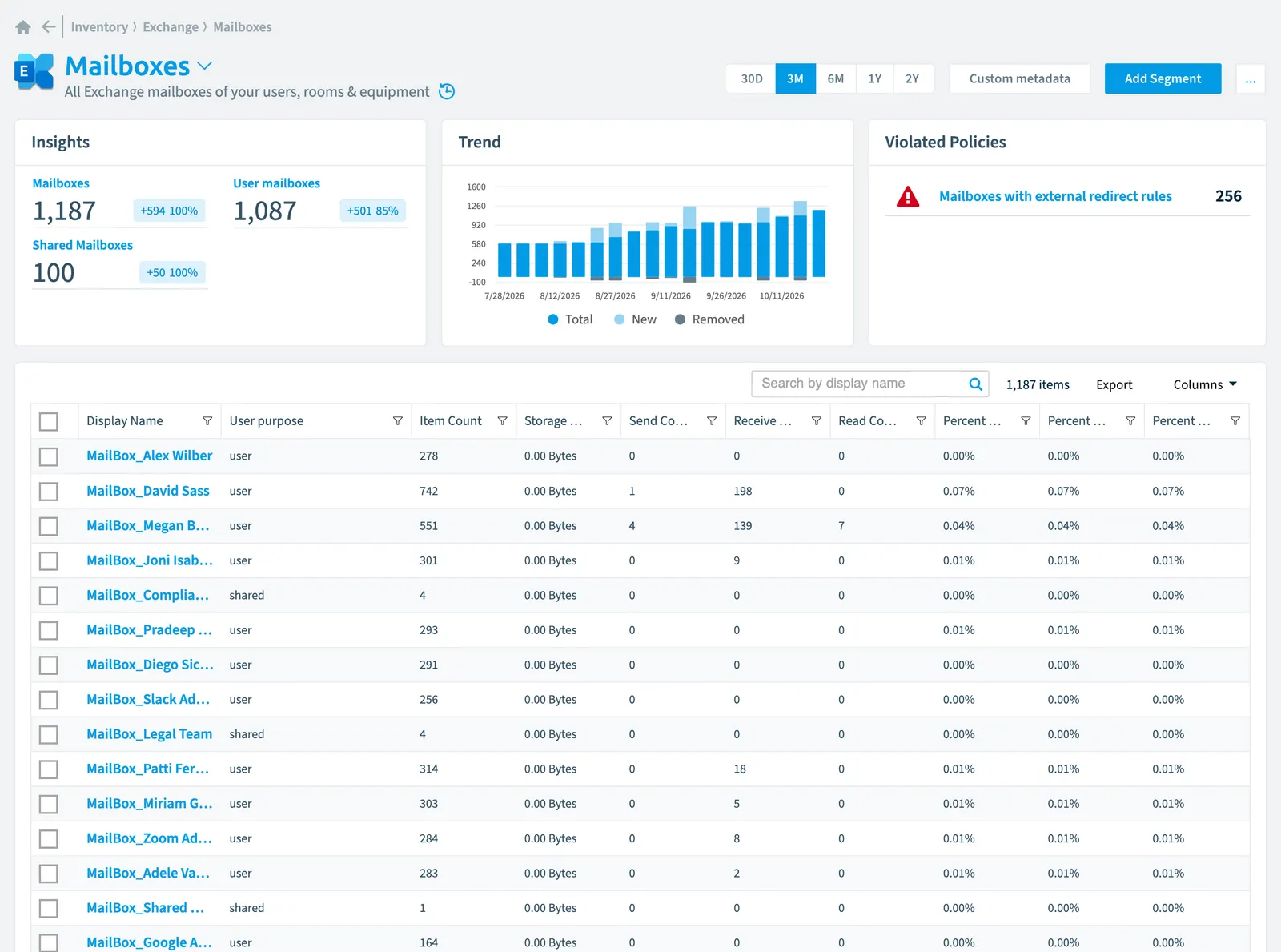Open the Shared Mailboxes insight

click(x=82, y=245)
